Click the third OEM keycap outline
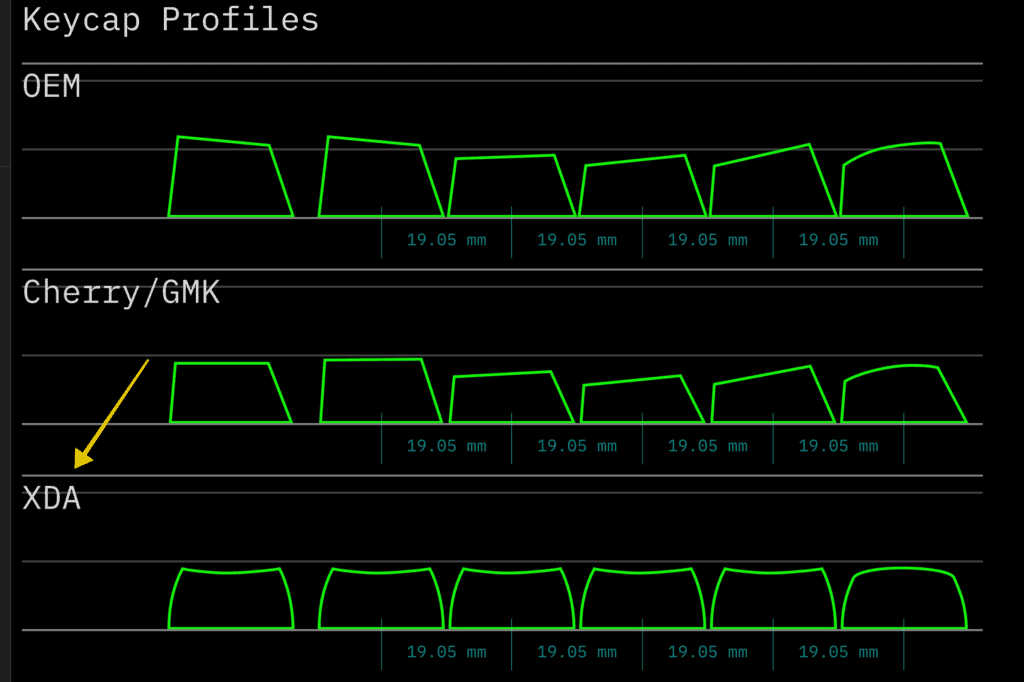The width and height of the screenshot is (1024, 682). tap(512, 186)
